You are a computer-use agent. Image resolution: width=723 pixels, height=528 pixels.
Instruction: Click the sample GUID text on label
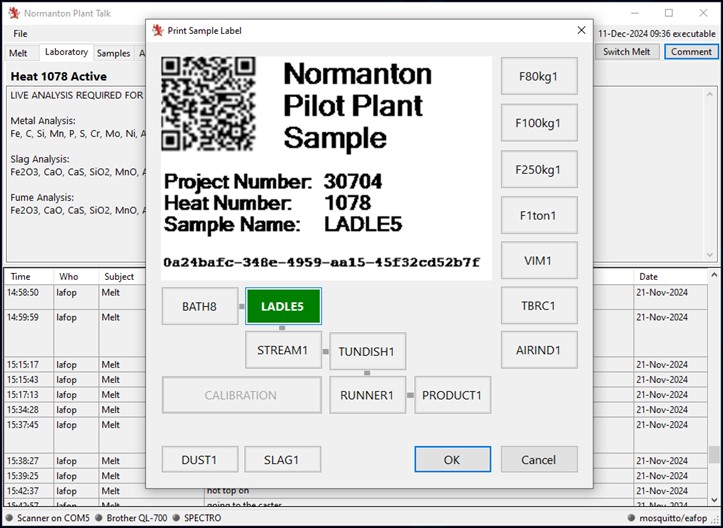coord(322,263)
